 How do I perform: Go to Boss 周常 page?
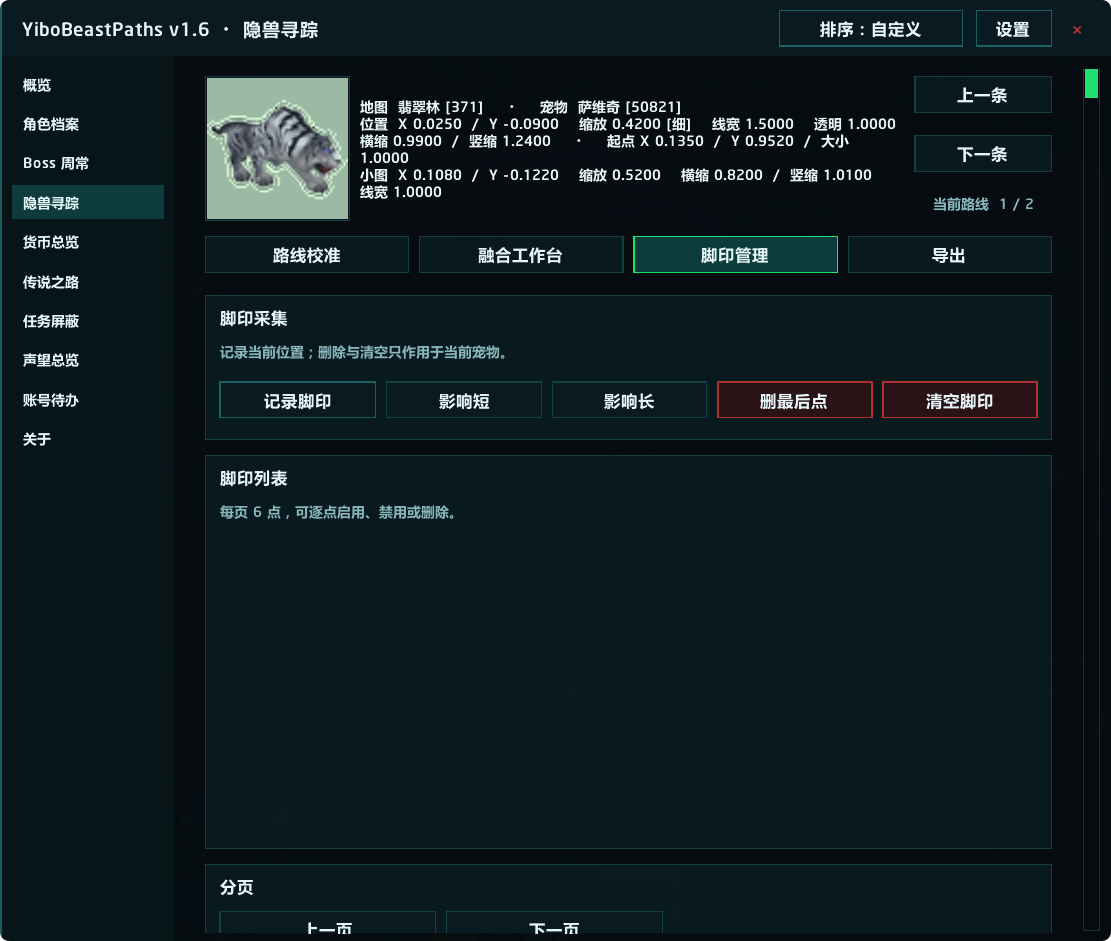click(88, 164)
